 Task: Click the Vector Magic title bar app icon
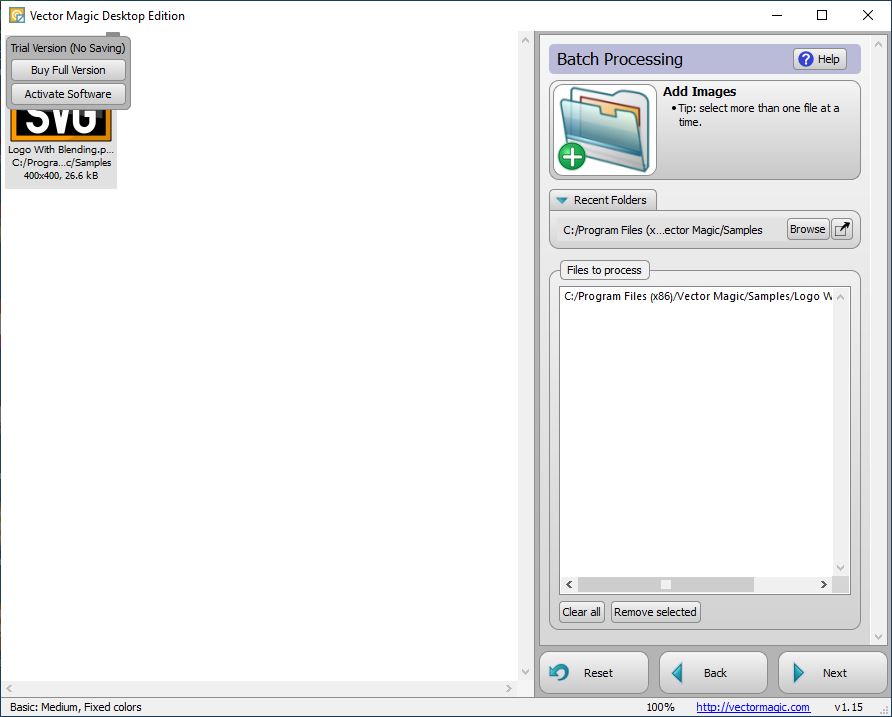point(17,15)
